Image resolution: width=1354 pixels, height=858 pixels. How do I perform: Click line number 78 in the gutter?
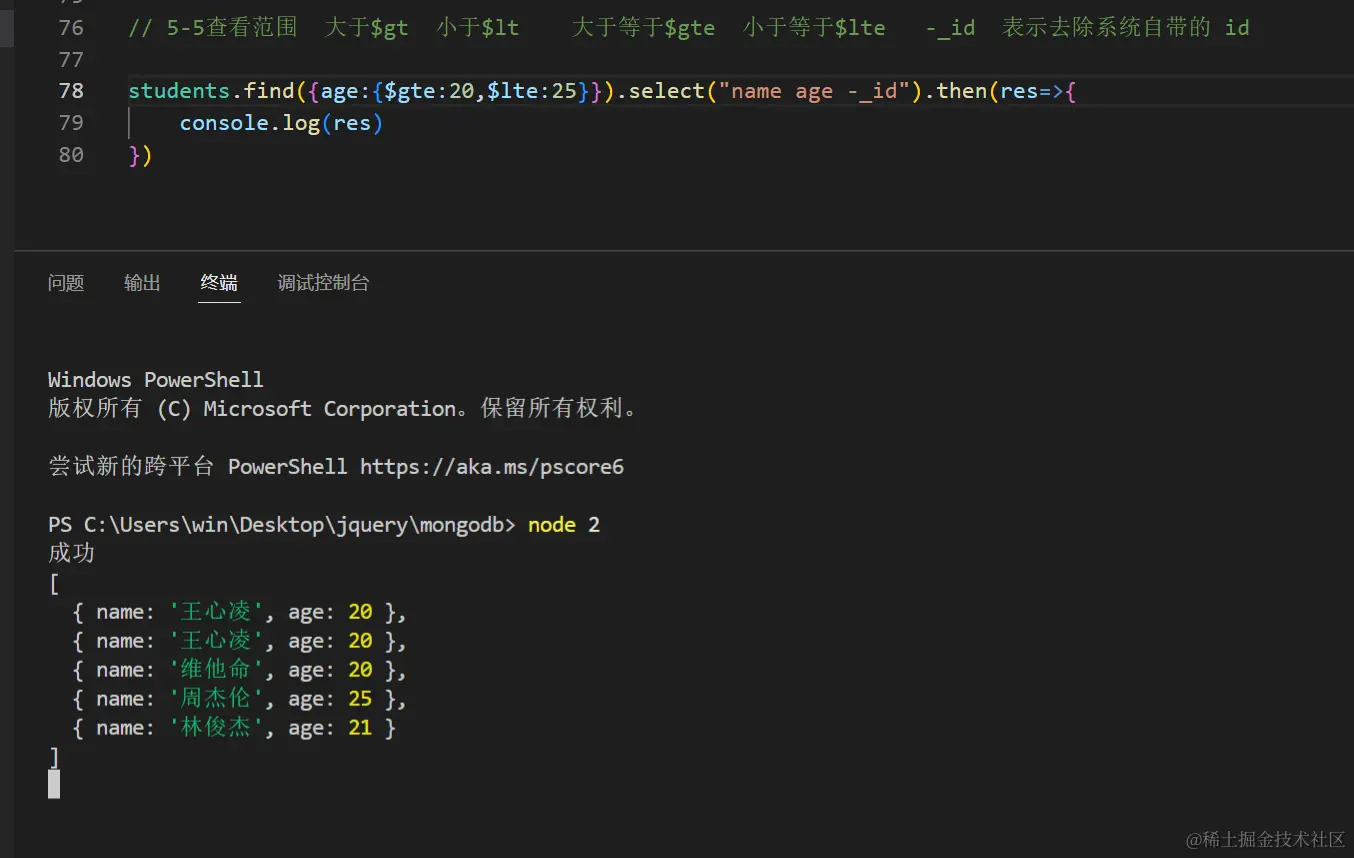[71, 91]
